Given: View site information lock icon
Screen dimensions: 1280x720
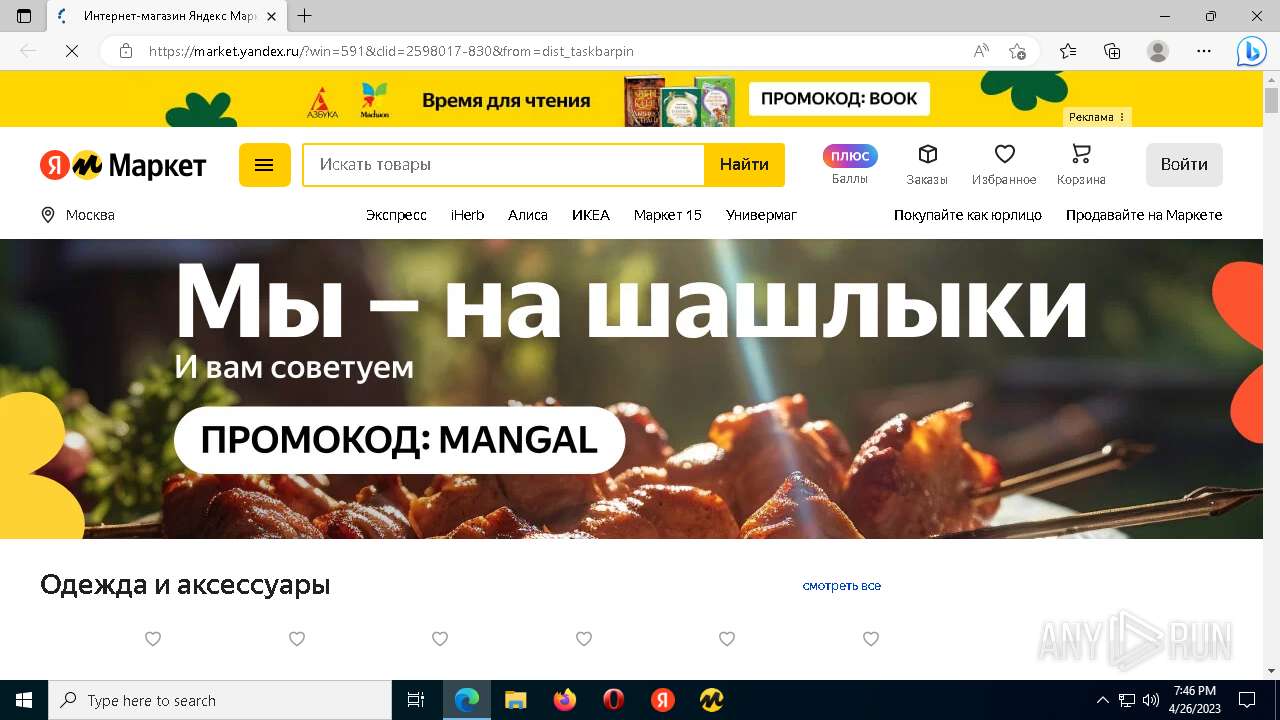Looking at the screenshot, I should tap(126, 51).
